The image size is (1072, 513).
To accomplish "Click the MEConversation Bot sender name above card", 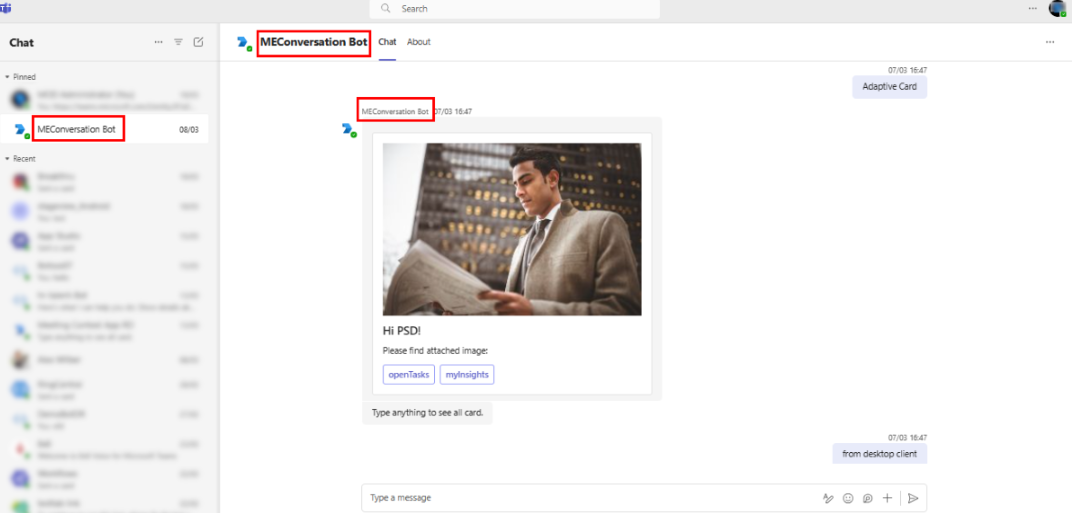I will pos(395,111).
